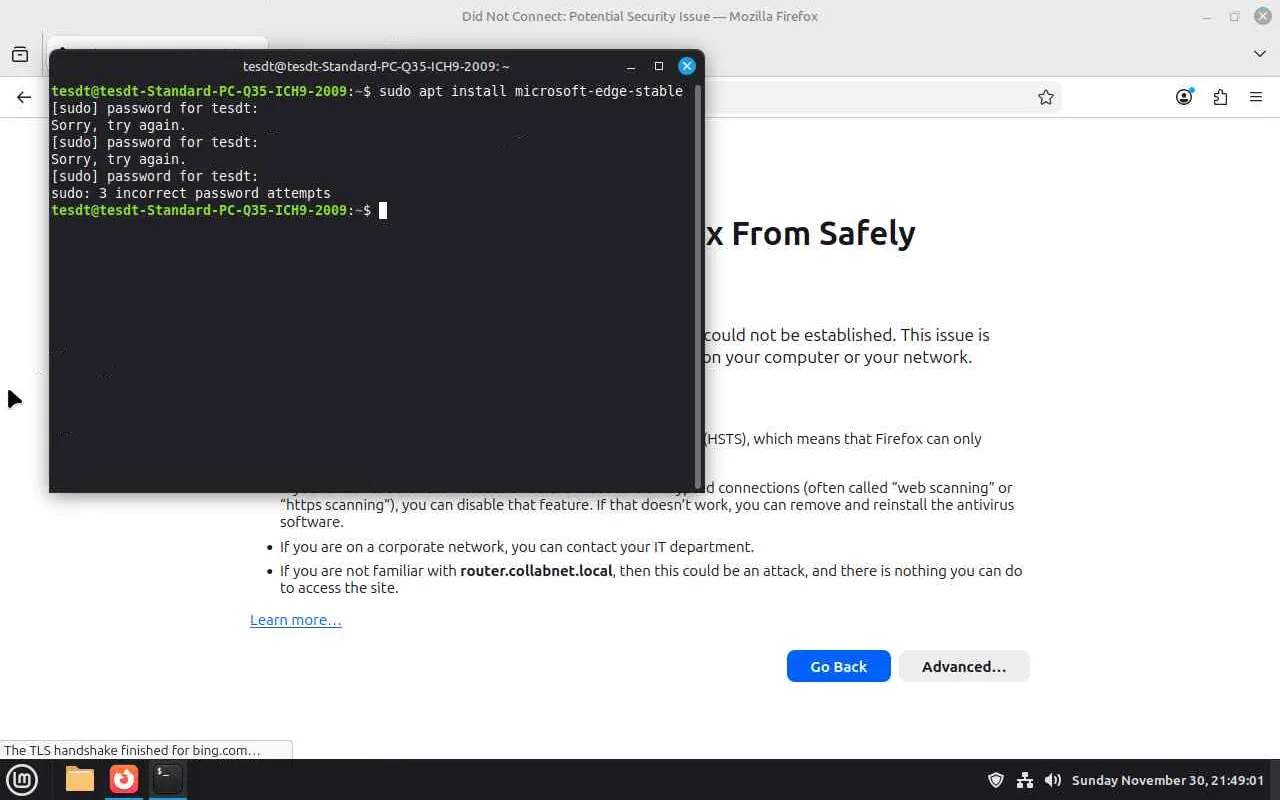Switch to Firefox from the taskbar
1280x800 pixels.
pos(124,779)
